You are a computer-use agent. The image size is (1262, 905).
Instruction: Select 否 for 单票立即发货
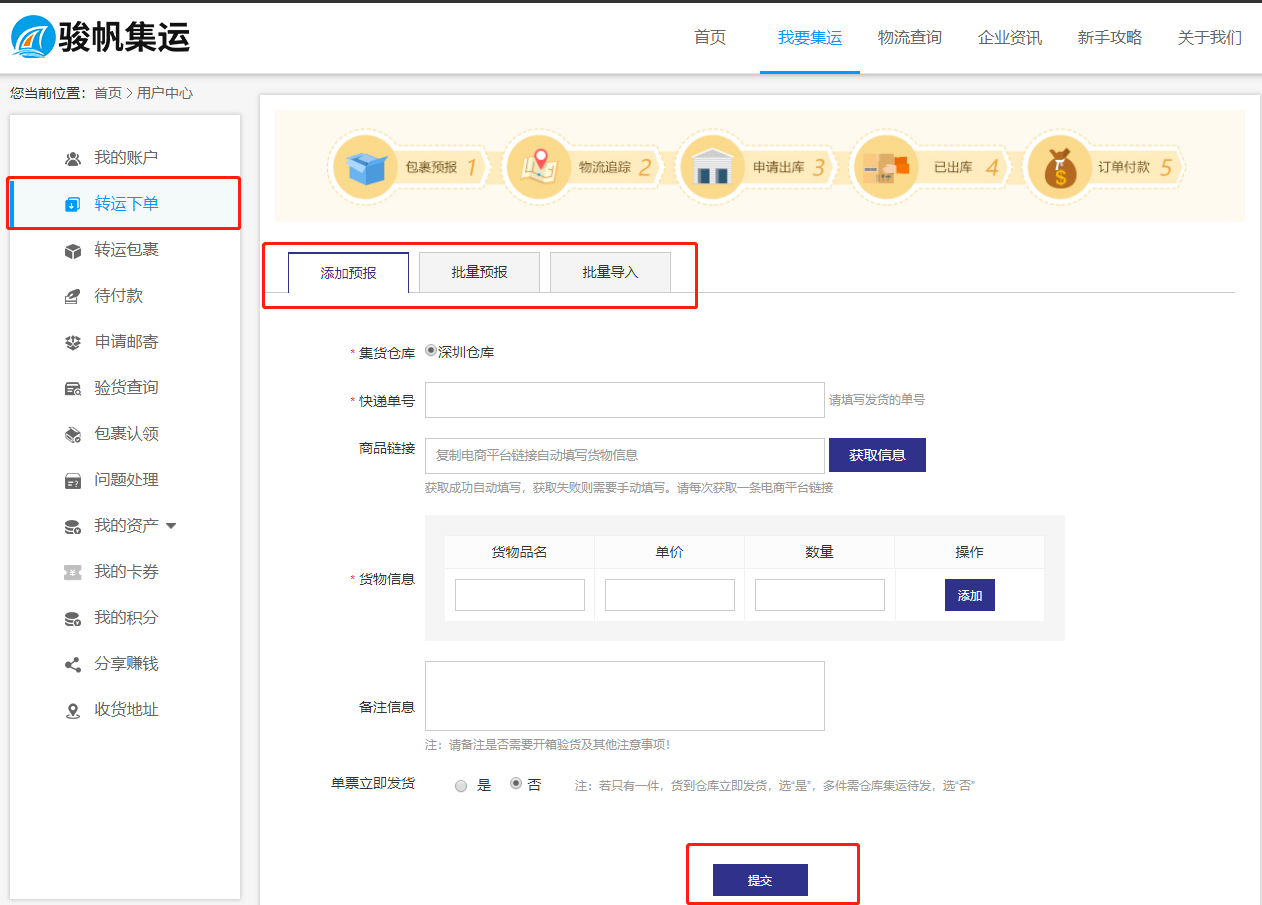click(516, 784)
